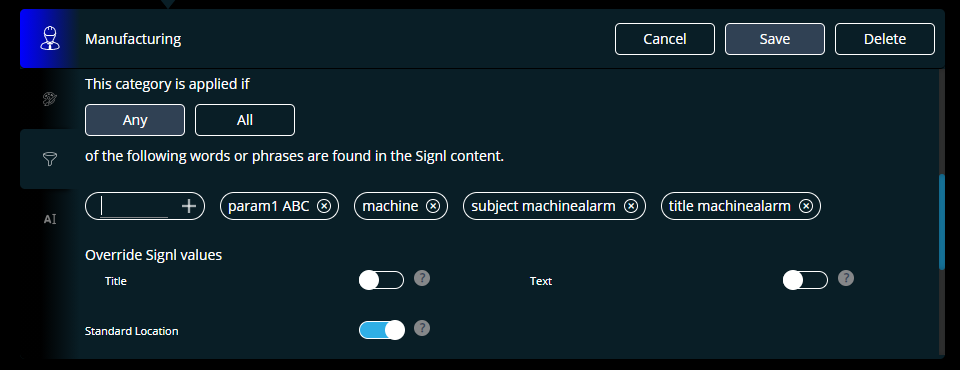Remove the 'machine' keyword tag

point(433,206)
